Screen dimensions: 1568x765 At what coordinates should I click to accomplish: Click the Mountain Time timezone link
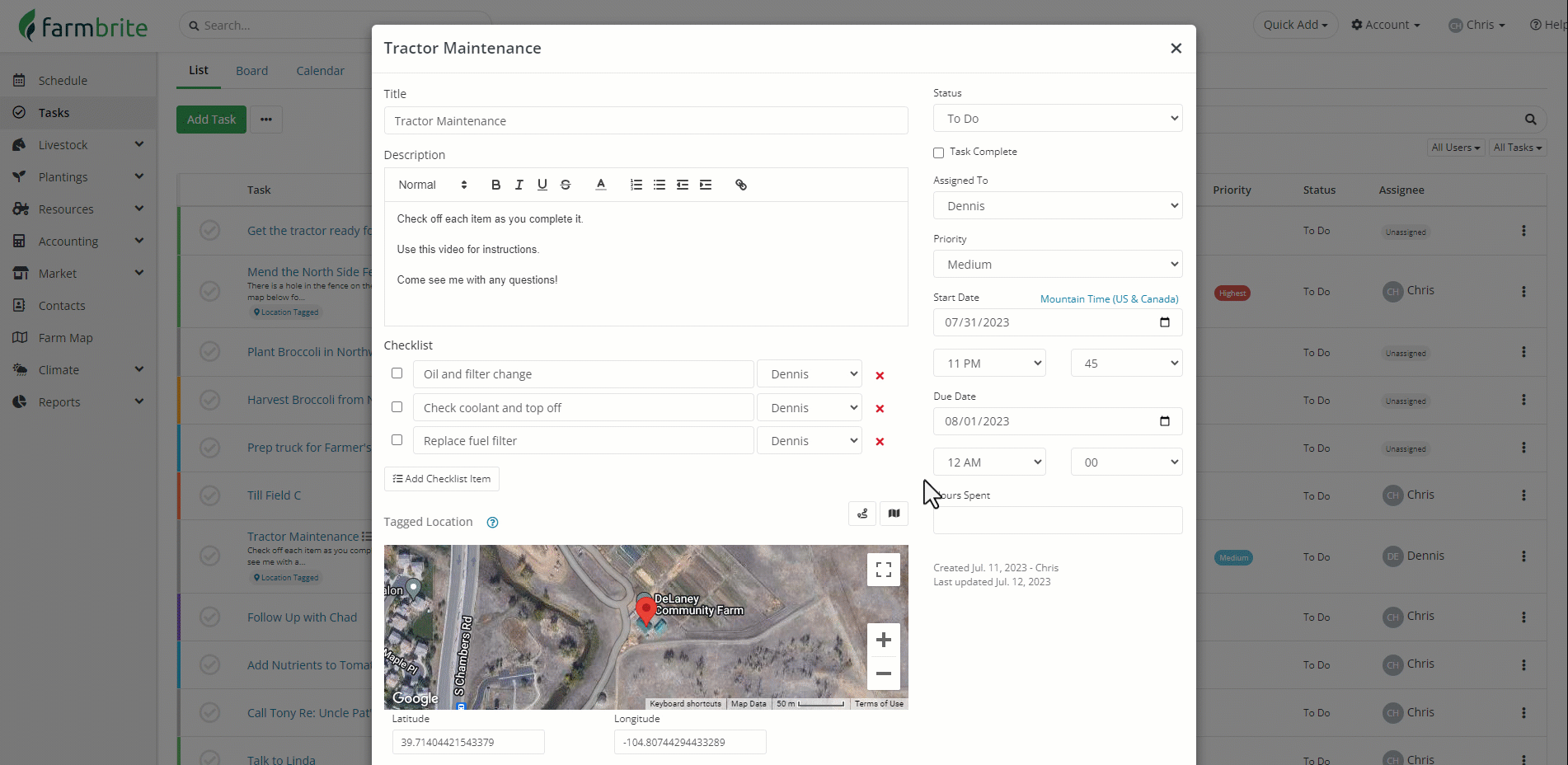pos(1109,299)
